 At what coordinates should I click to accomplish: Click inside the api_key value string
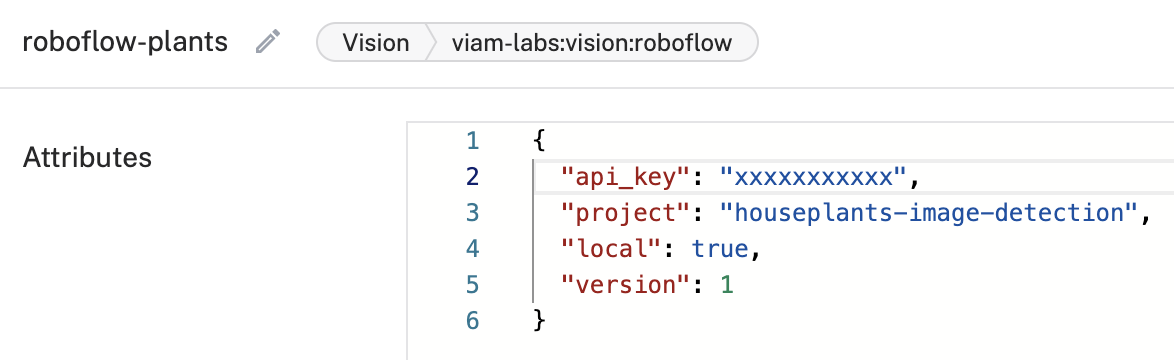(815, 177)
